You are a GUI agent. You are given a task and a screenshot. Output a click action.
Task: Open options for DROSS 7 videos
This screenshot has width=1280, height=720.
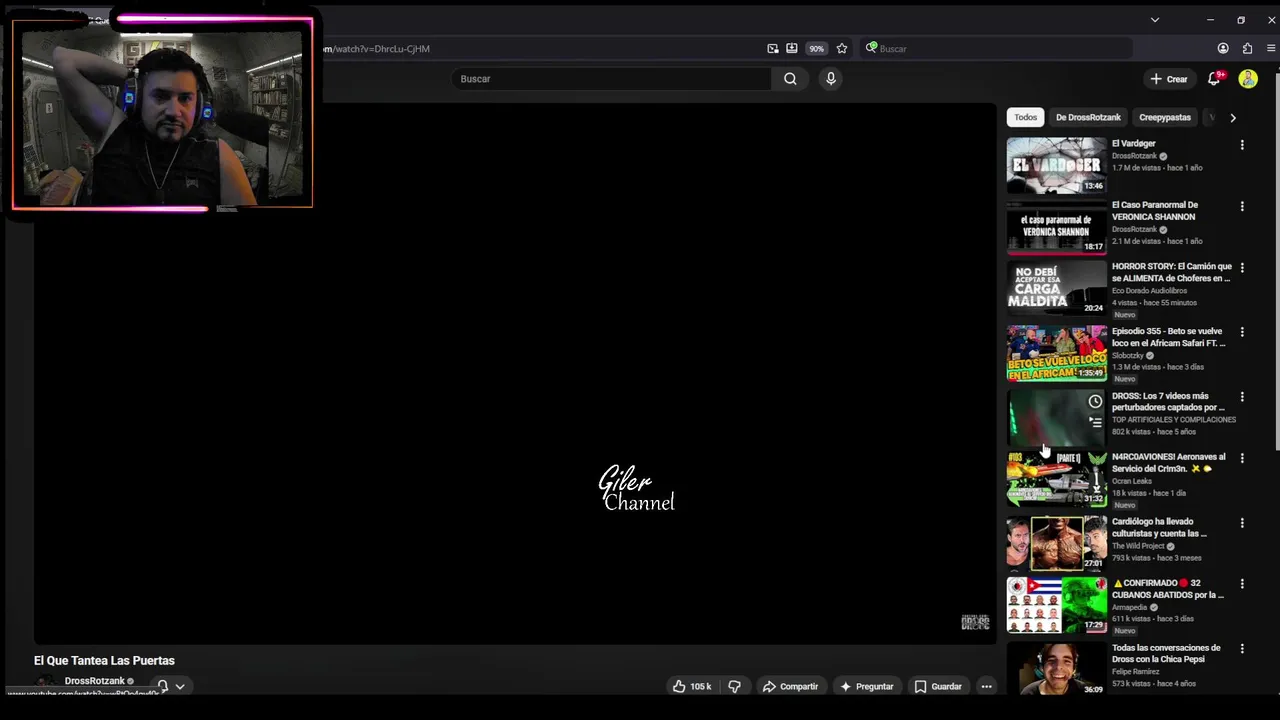click(1242, 397)
